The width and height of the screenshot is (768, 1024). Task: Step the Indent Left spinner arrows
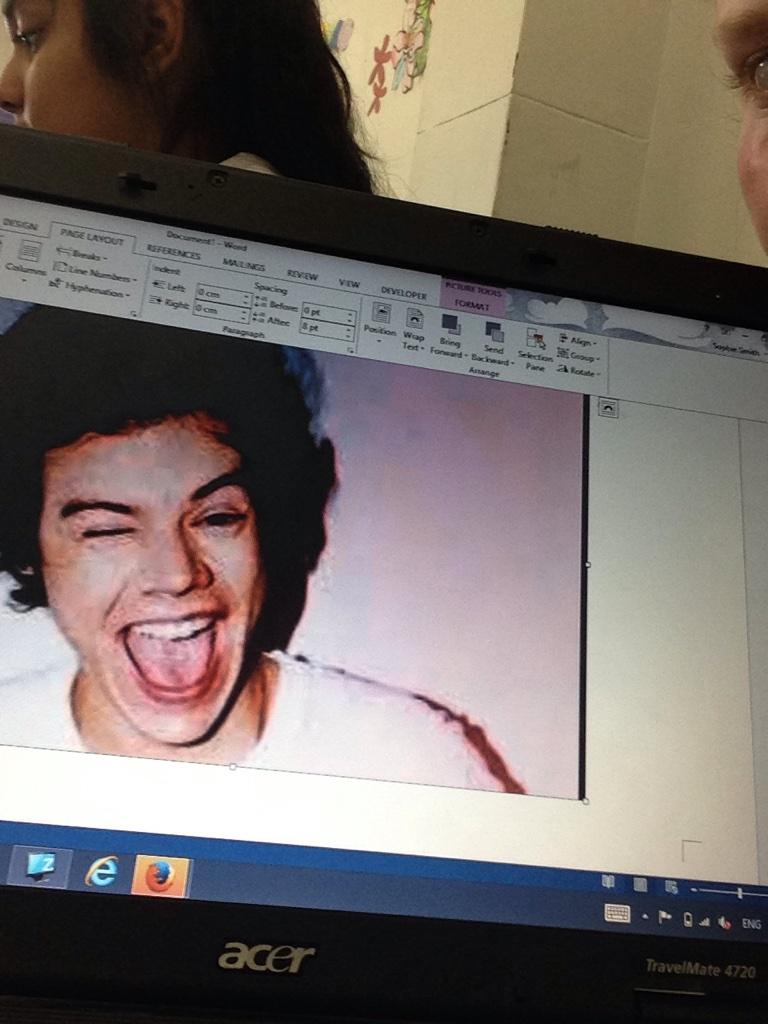[246, 298]
